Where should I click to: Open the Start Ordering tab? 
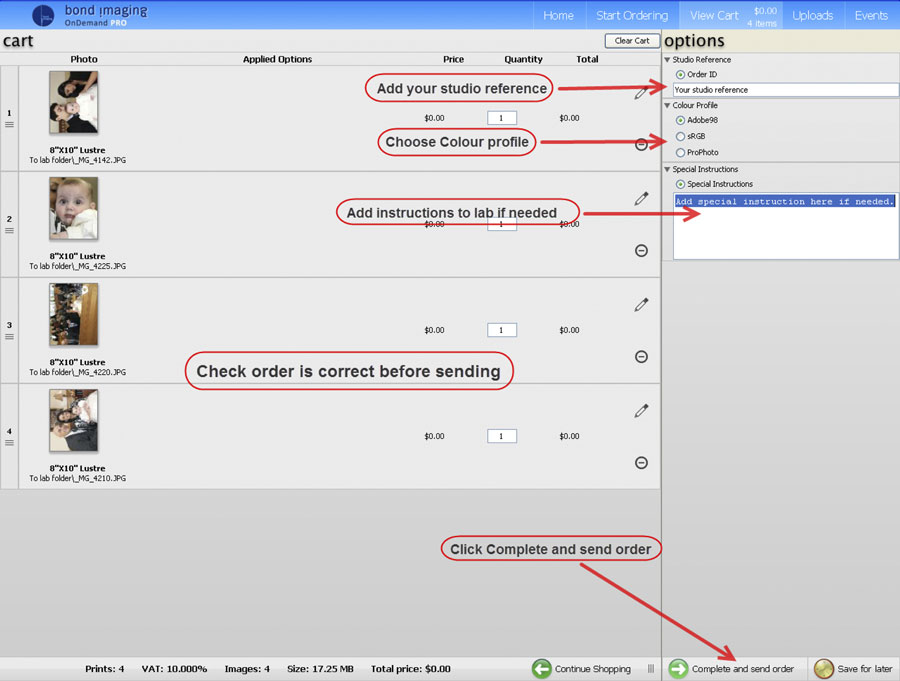pos(631,15)
